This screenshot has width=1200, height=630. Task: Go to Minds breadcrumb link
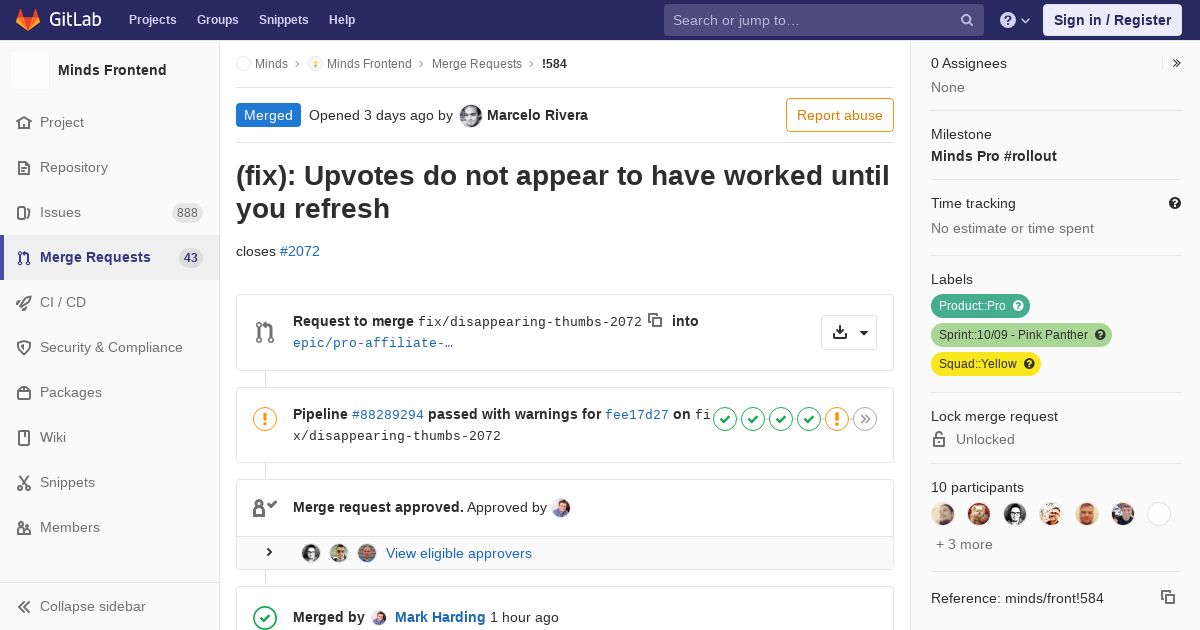[x=271, y=63]
